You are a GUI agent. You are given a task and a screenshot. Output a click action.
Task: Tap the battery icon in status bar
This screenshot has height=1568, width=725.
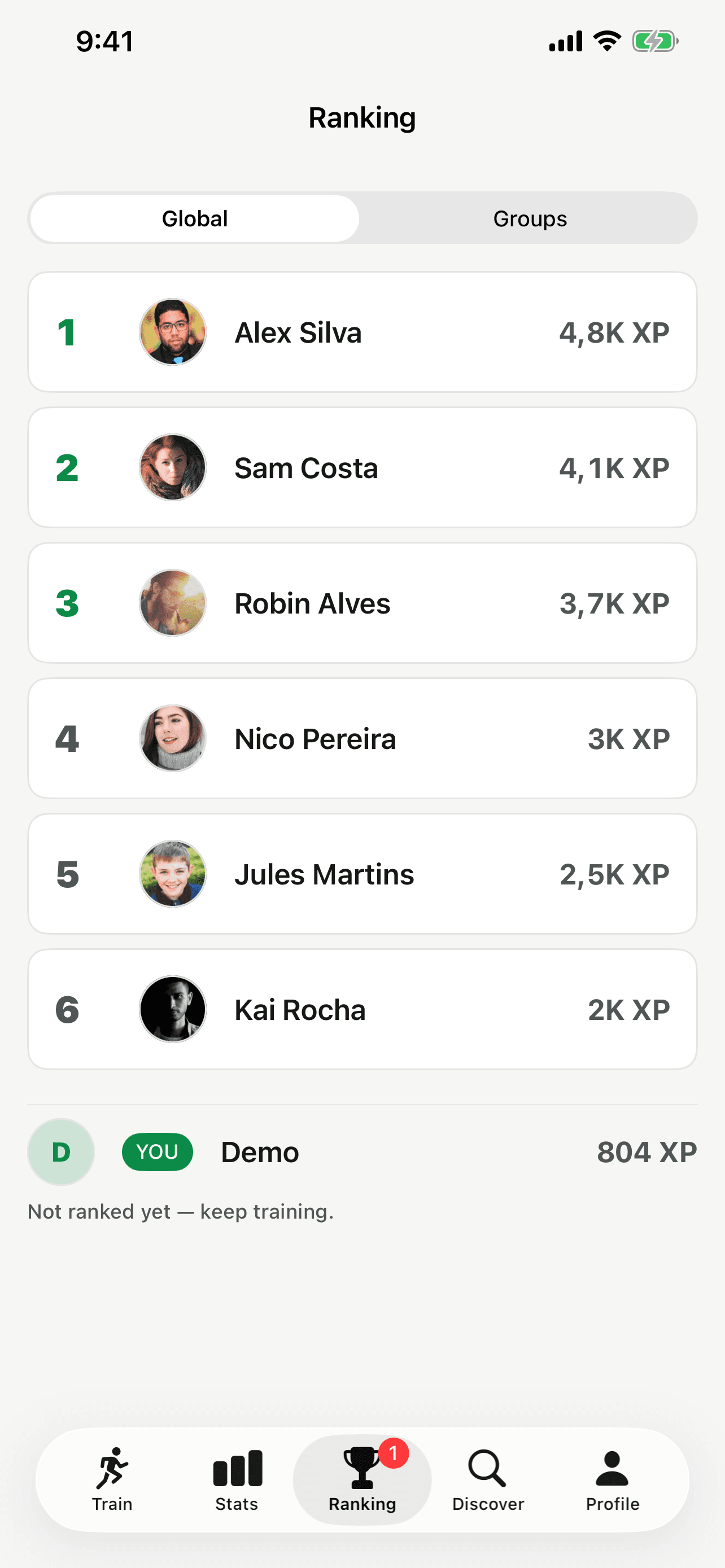(x=655, y=41)
